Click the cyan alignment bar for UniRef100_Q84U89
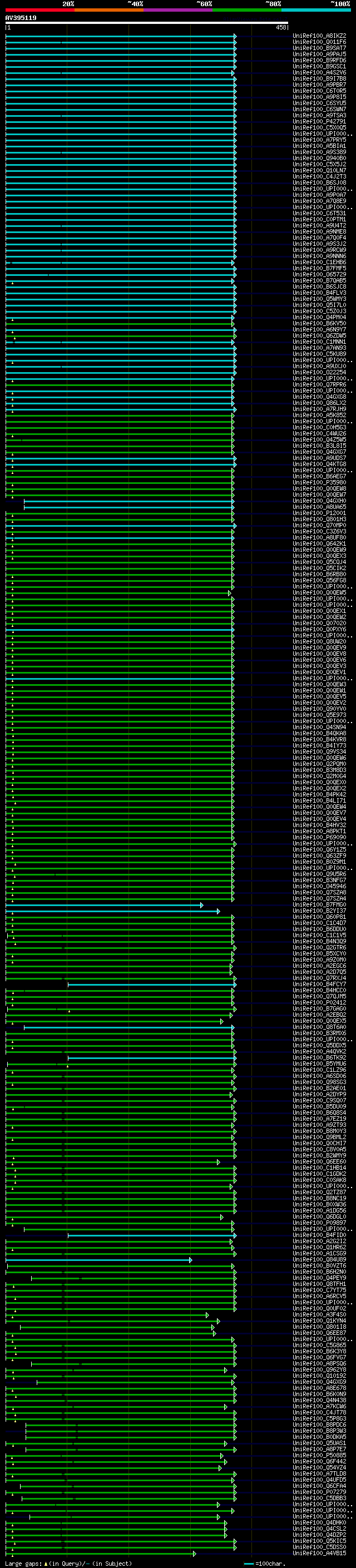 pos(98,1260)
